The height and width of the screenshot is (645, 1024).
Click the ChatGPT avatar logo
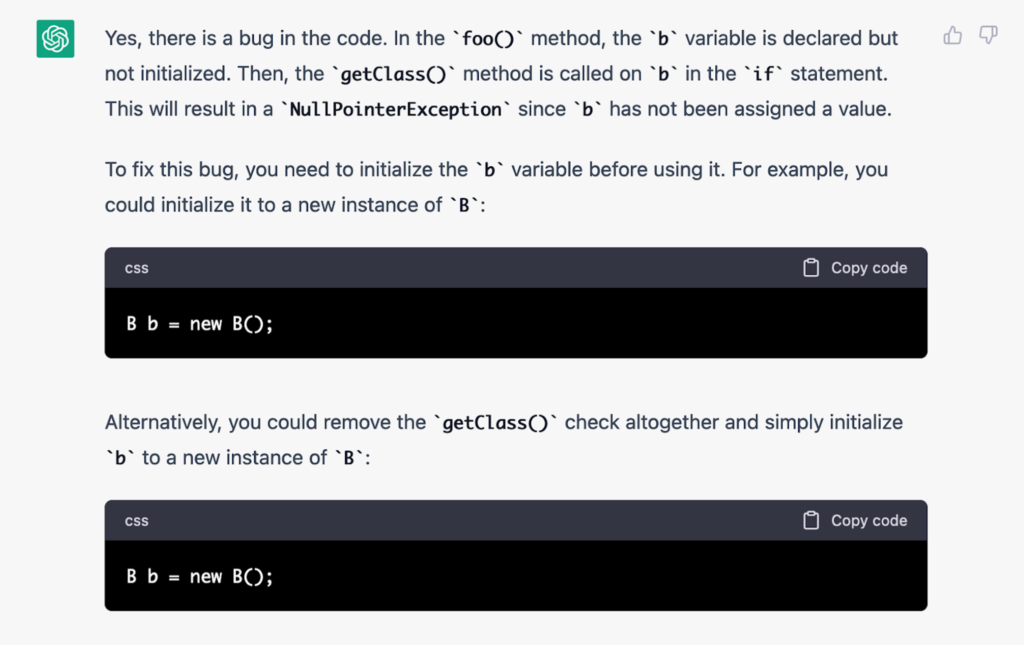[x=55, y=39]
